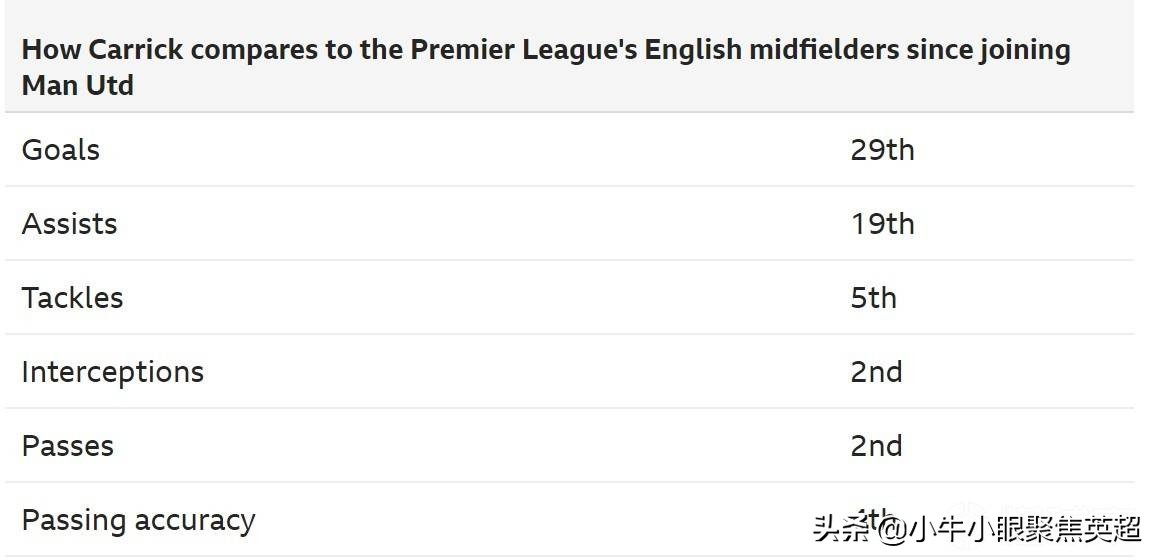1158x560 pixels.
Task: Click the "5th" Tackles ranking value
Action: 873,298
